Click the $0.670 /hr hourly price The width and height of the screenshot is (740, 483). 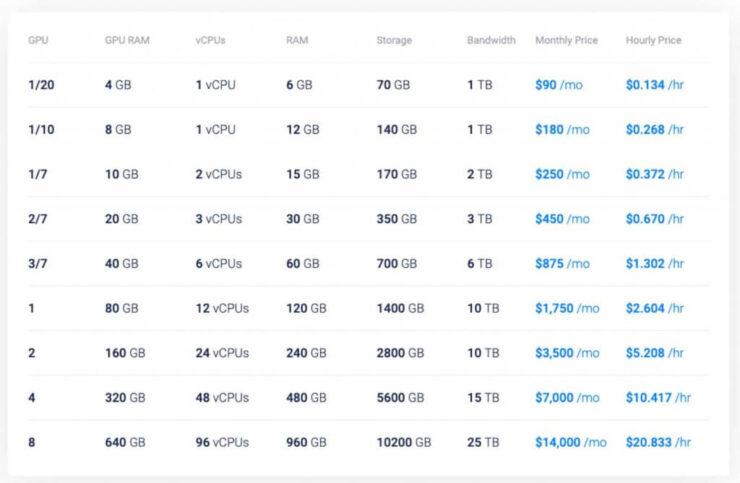tap(655, 219)
